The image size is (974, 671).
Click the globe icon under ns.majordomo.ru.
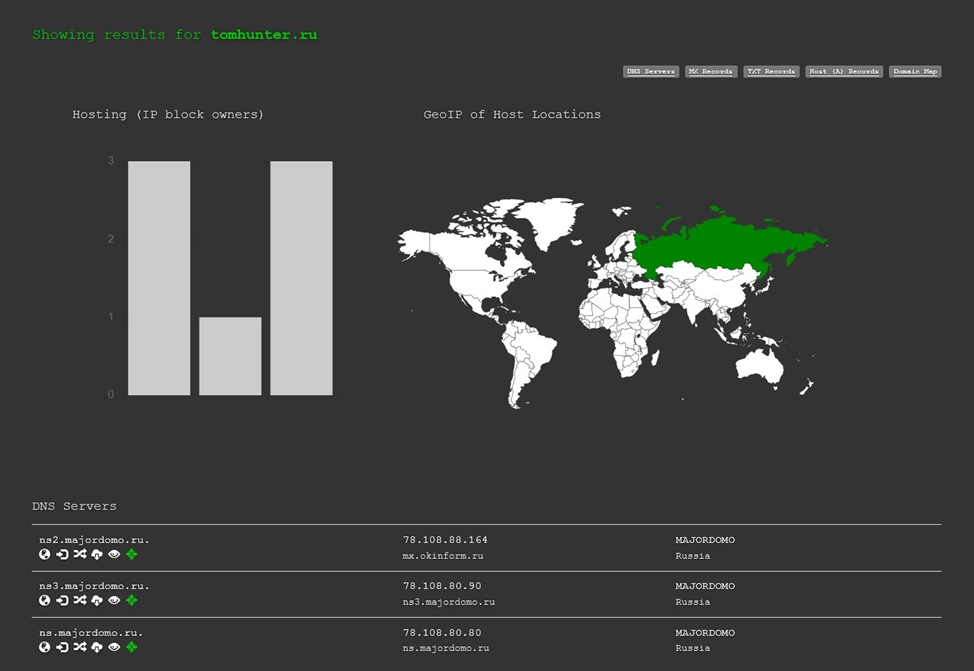coord(45,647)
